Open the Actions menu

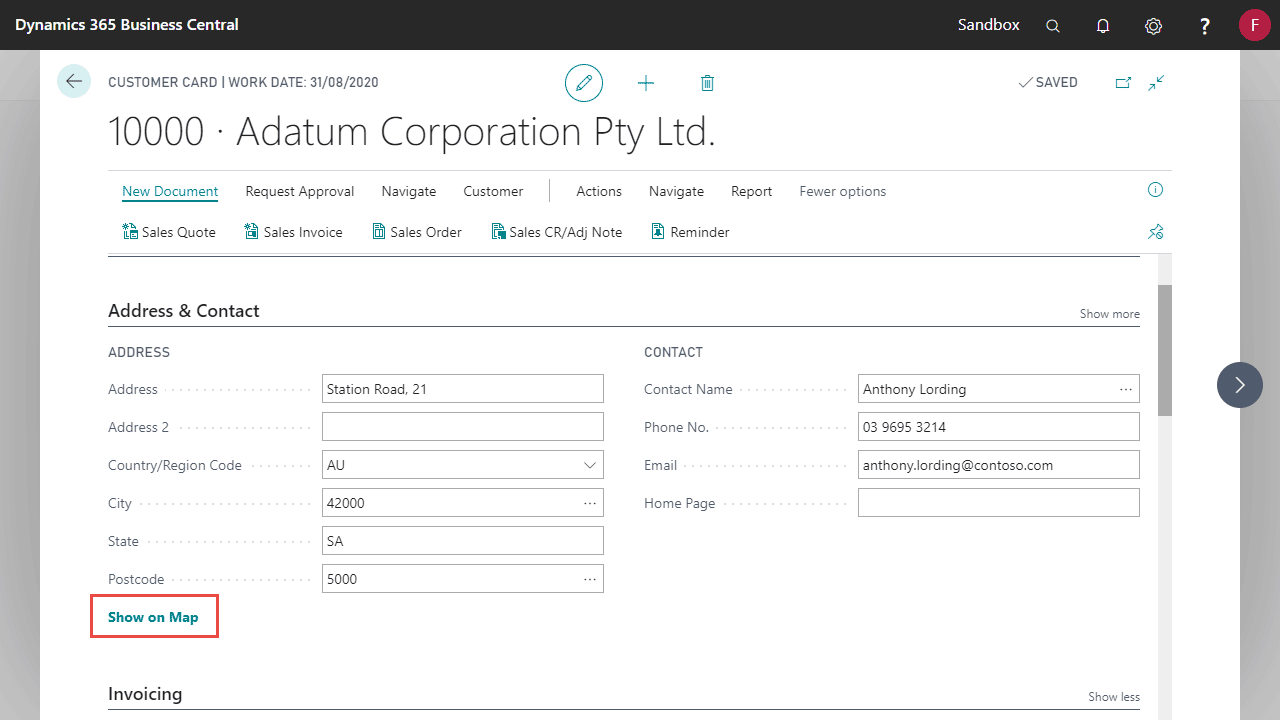pos(599,191)
